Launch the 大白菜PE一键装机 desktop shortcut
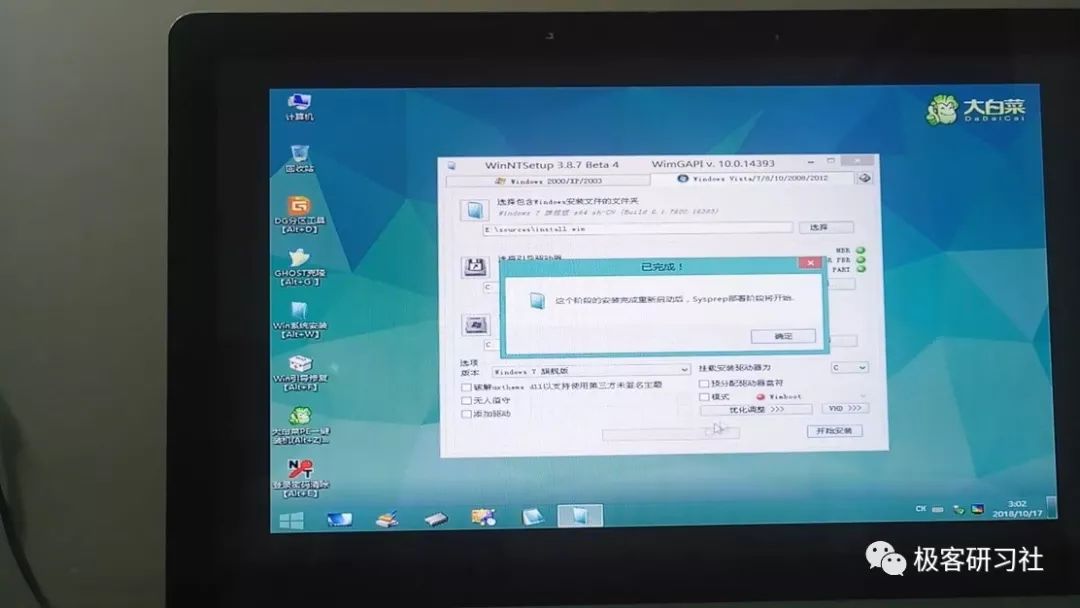 pos(300,425)
